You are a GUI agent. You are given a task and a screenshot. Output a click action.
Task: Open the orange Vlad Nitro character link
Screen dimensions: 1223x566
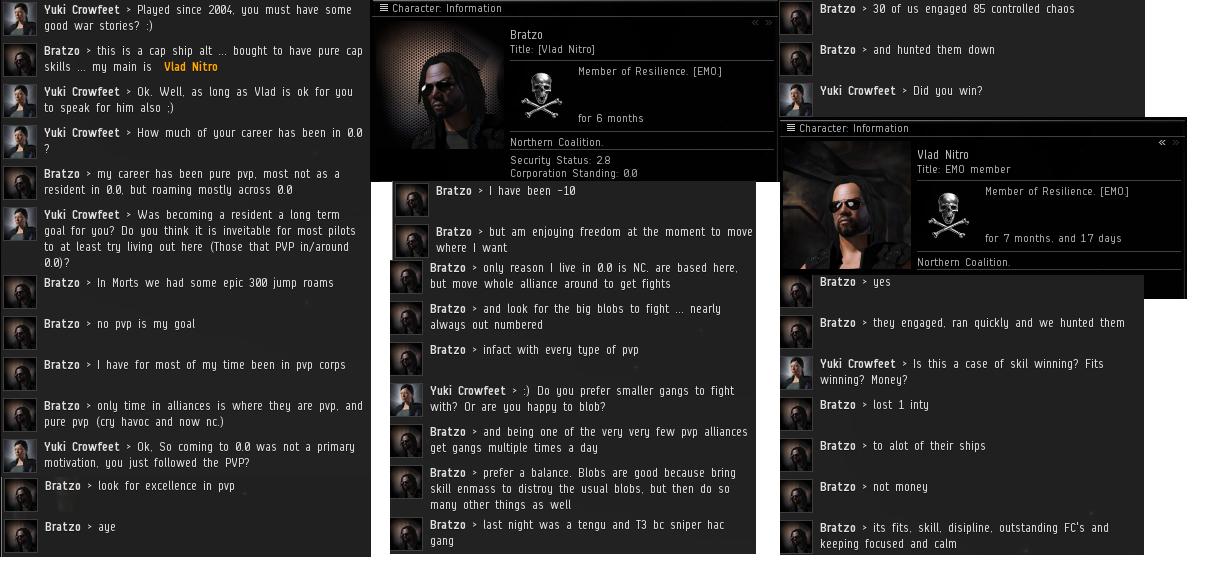click(190, 67)
